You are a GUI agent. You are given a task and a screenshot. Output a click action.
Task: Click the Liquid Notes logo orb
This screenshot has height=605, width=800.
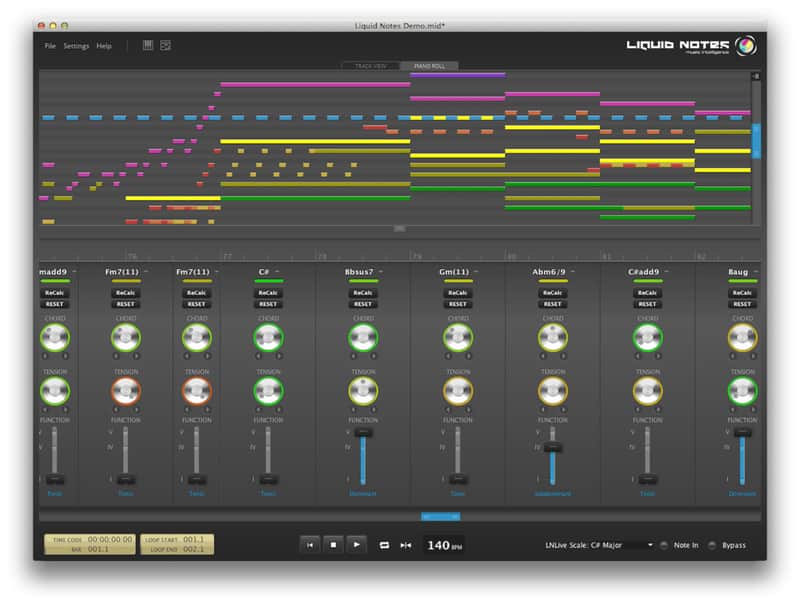tap(745, 46)
